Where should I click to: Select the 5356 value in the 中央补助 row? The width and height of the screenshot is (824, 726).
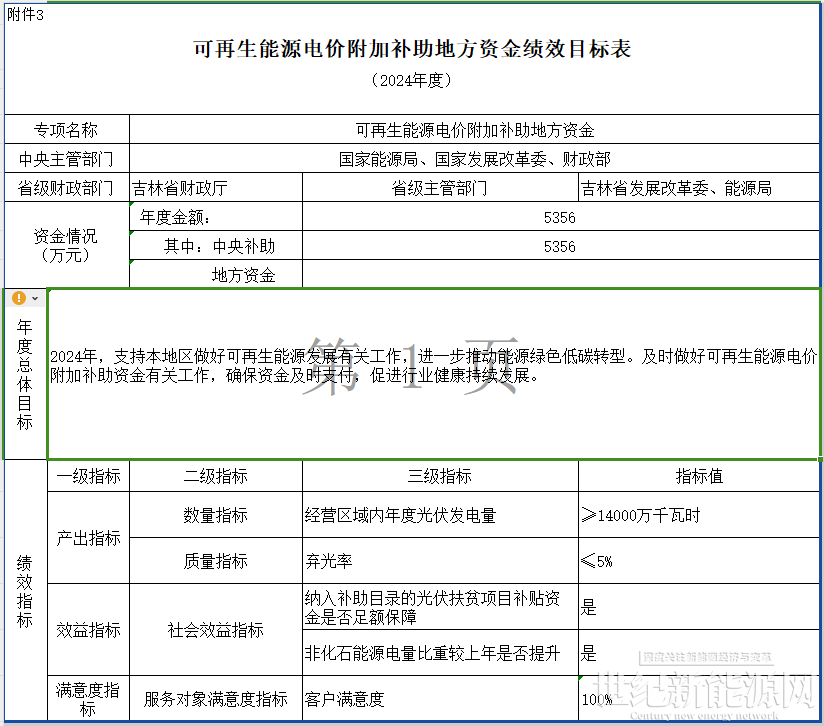(561, 245)
